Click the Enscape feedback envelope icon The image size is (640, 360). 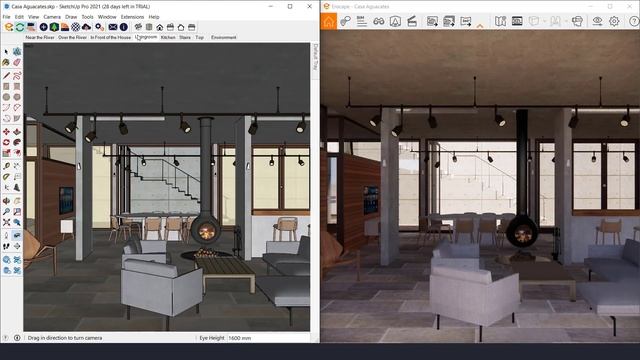(113, 27)
